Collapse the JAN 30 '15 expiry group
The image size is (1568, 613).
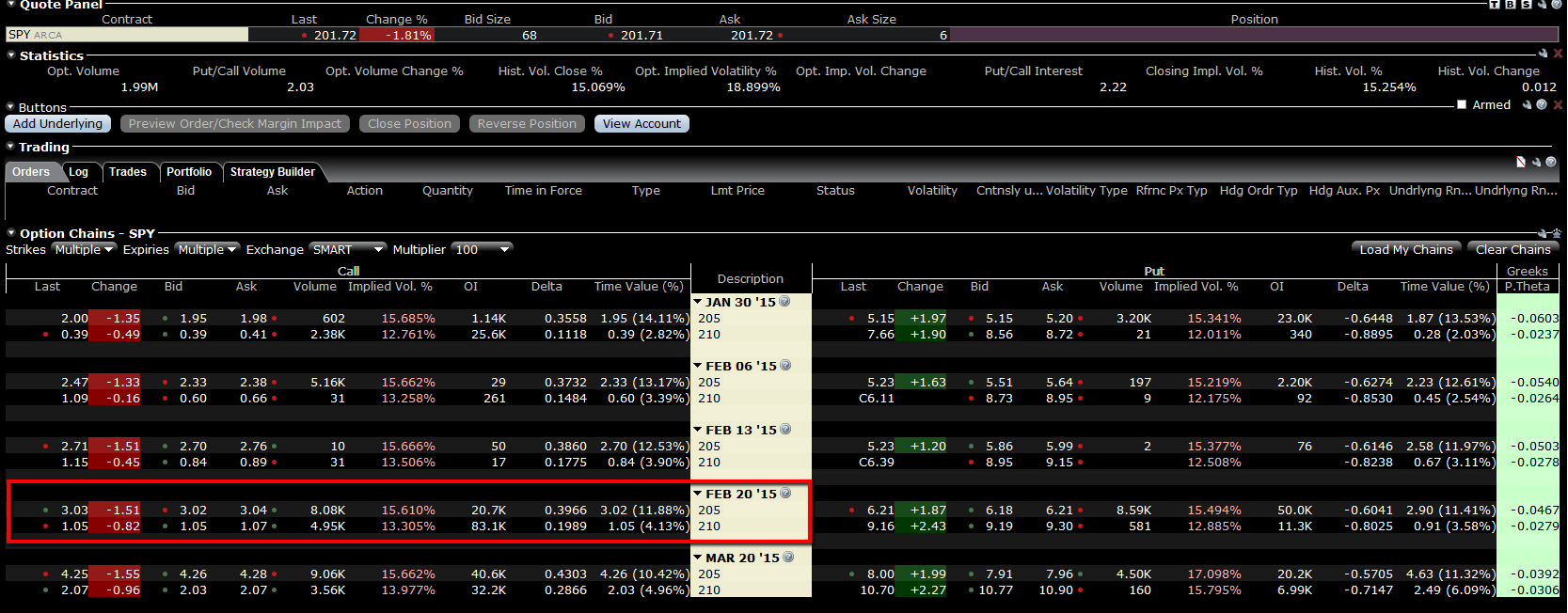[698, 302]
